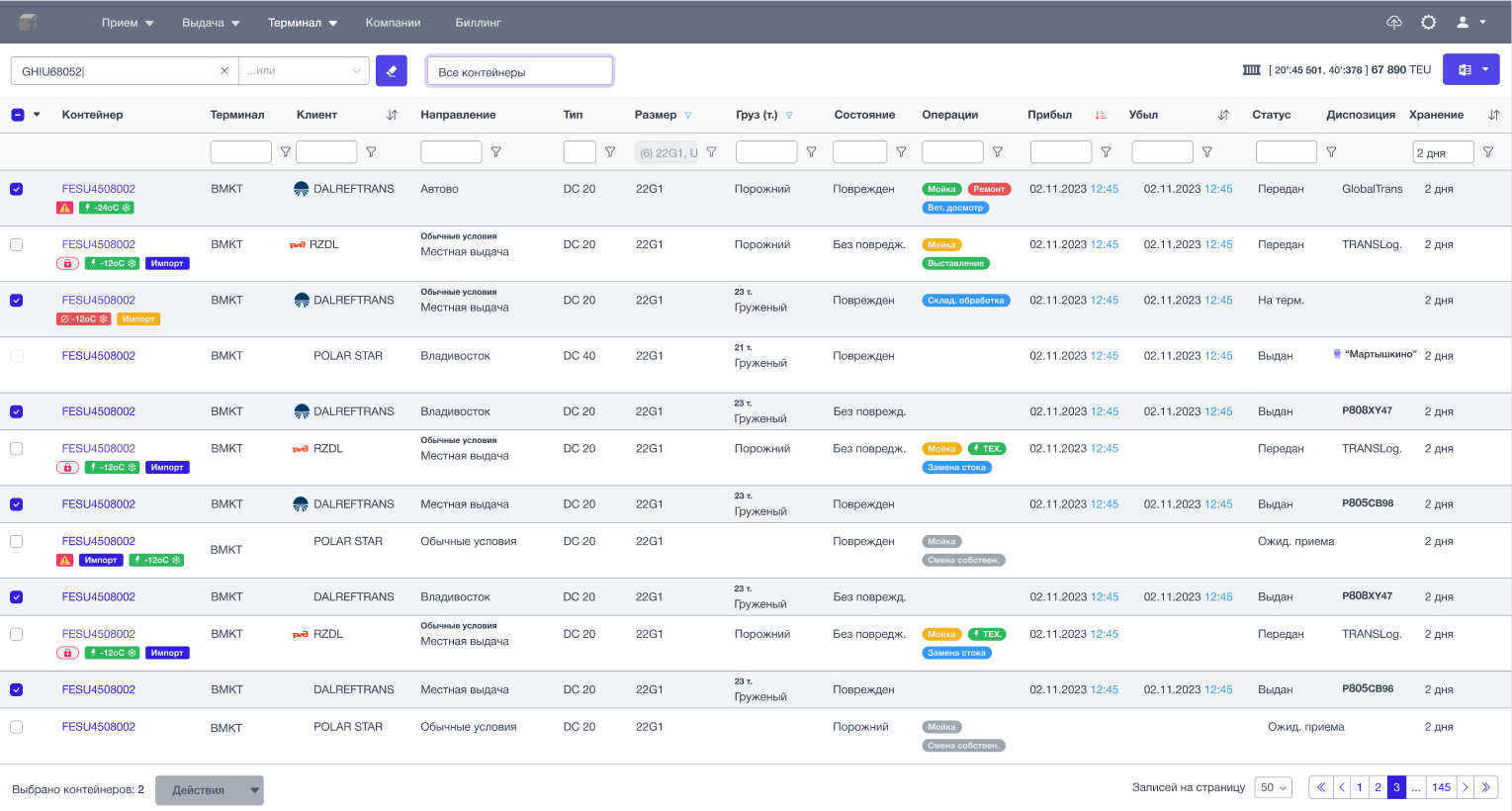
Task: Check the second row RZDL container checkbox
Action: [x=17, y=244]
